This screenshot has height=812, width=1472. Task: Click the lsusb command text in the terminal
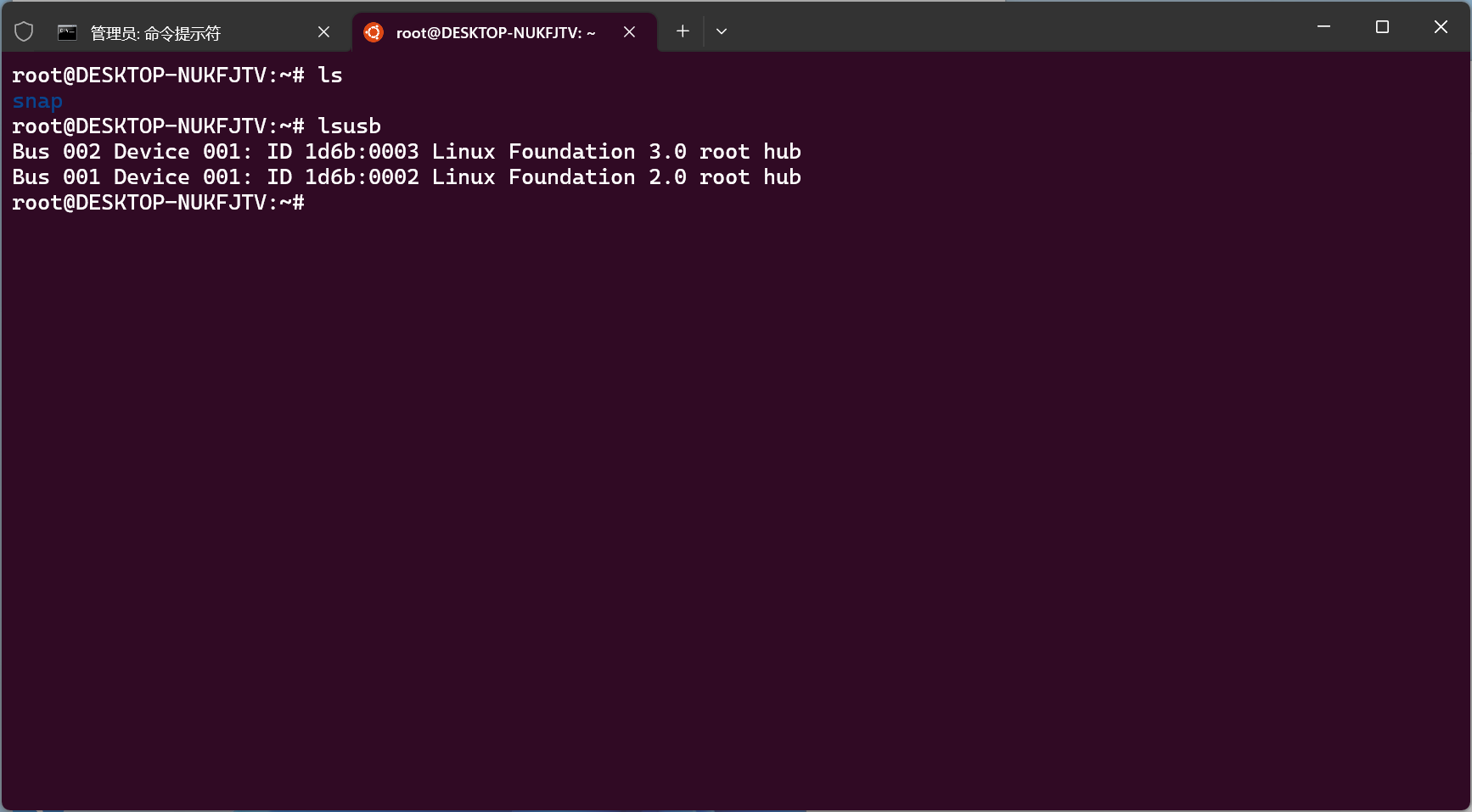pos(350,126)
